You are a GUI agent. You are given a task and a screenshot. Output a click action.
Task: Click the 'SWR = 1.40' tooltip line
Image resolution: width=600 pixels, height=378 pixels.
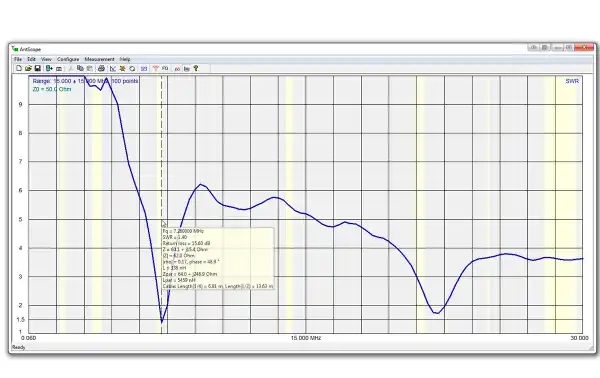click(x=175, y=237)
